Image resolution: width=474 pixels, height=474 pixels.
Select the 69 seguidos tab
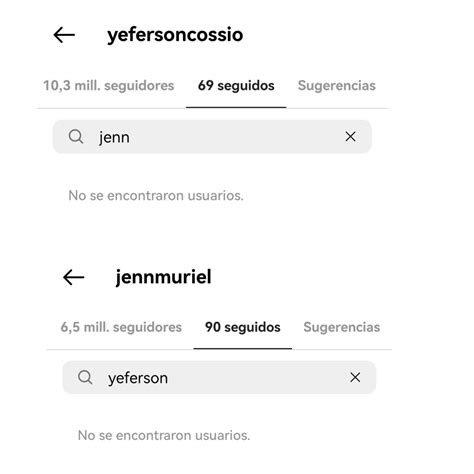236,86
